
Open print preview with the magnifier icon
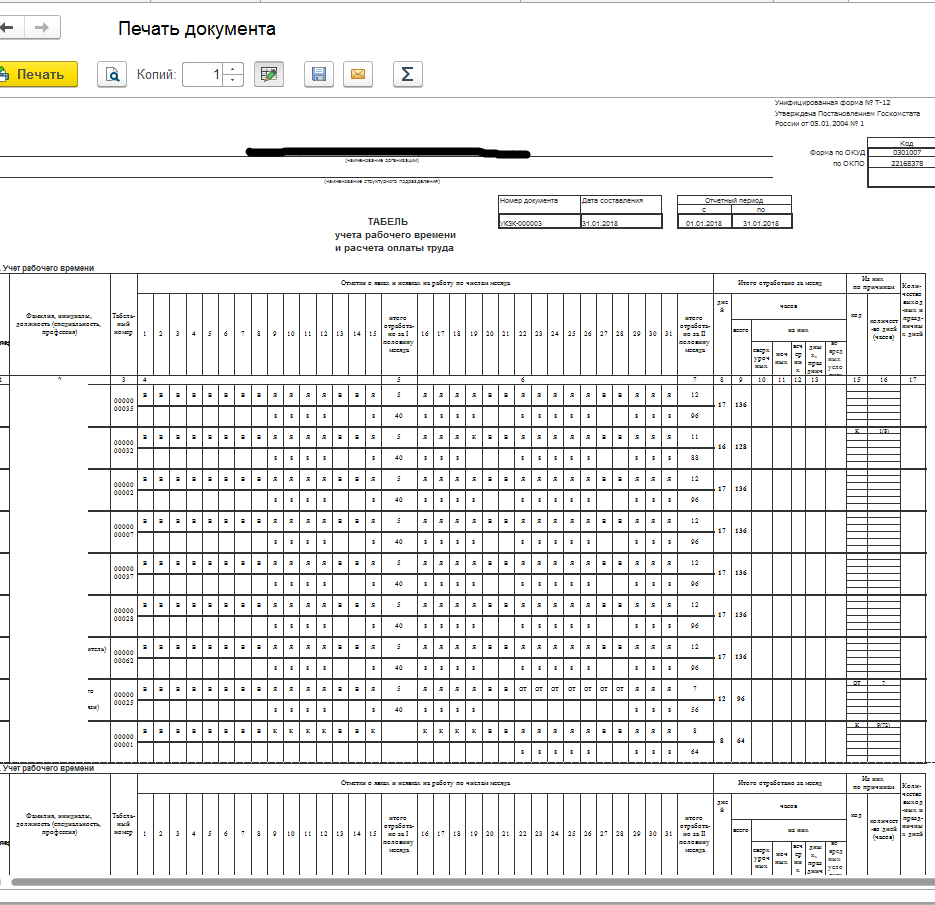pos(112,75)
